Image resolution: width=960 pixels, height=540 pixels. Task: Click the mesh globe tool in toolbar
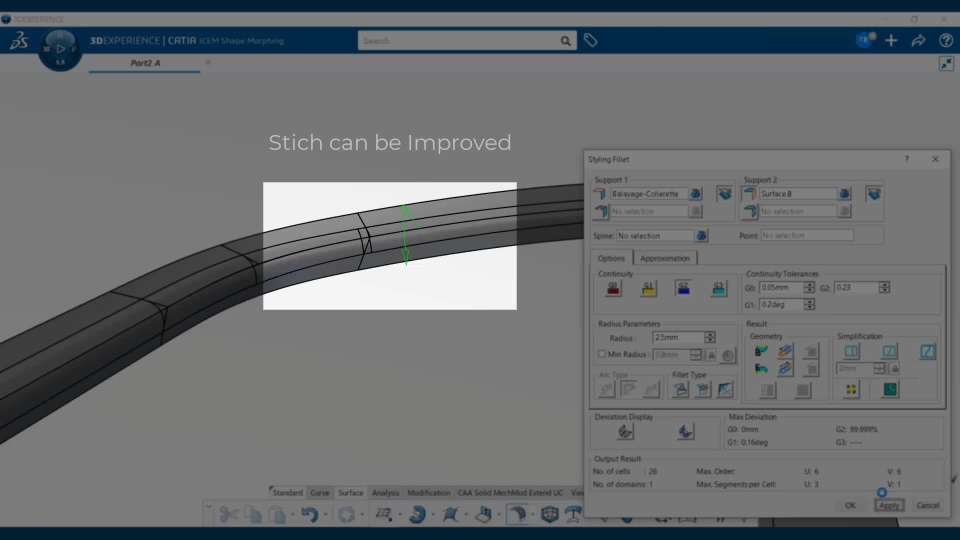pyautogui.click(x=550, y=514)
